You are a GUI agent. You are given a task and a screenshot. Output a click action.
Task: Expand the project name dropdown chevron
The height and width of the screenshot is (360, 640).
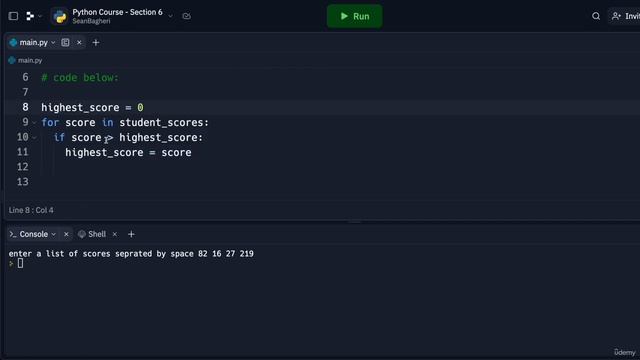point(171,16)
